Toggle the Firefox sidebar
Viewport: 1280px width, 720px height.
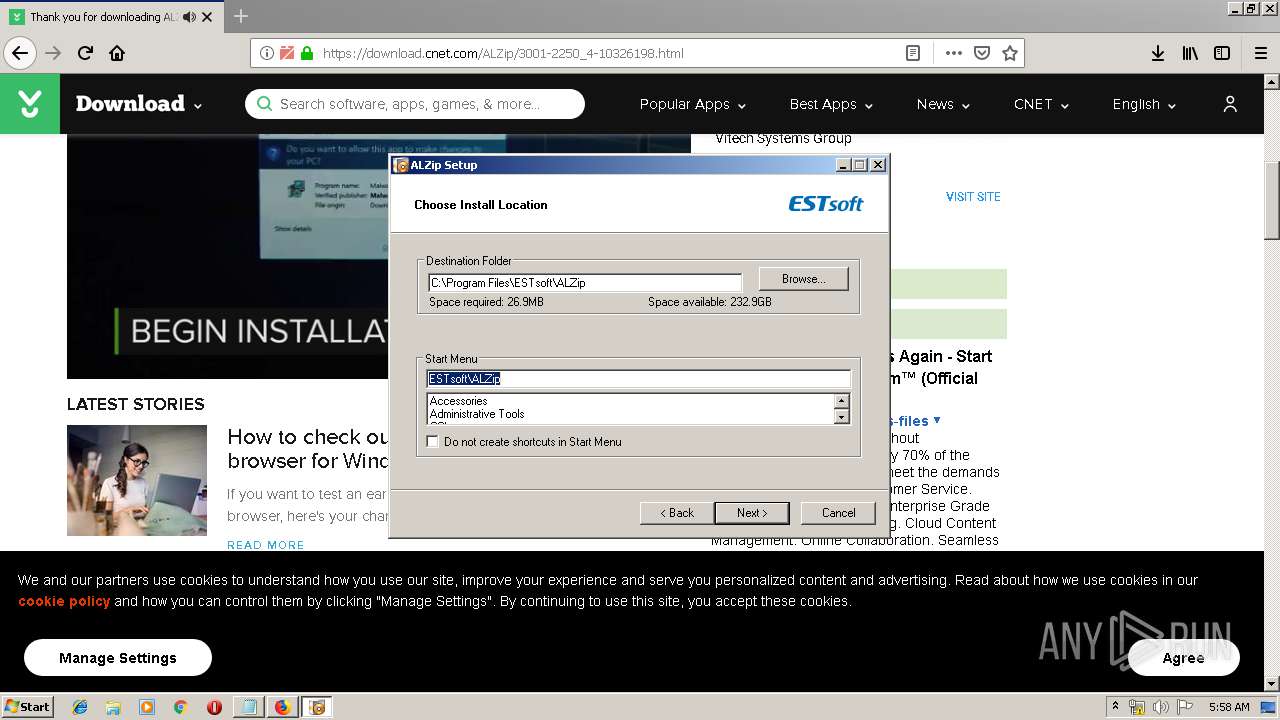(x=1222, y=53)
